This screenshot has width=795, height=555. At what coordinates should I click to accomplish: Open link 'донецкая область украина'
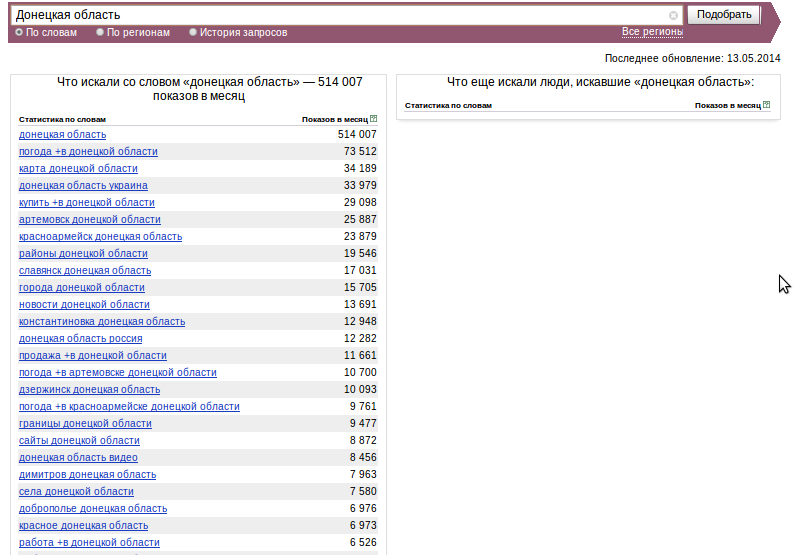tap(83, 186)
